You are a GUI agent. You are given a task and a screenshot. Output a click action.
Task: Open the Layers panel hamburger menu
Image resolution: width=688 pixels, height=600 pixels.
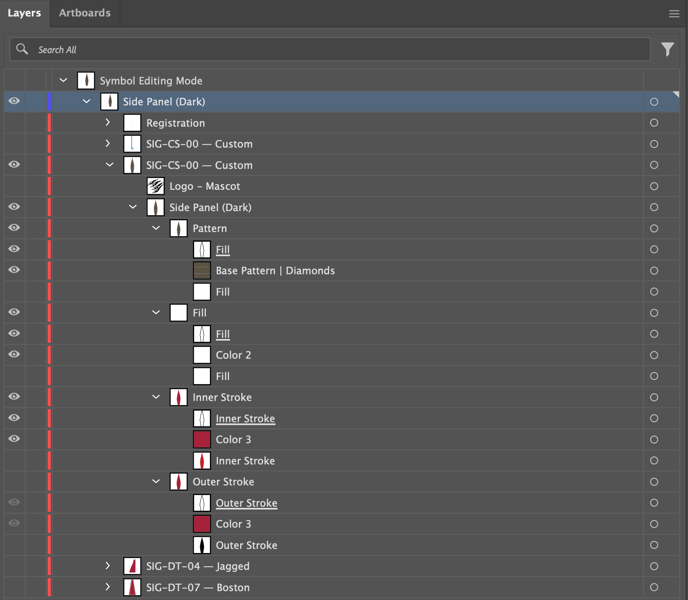674,14
